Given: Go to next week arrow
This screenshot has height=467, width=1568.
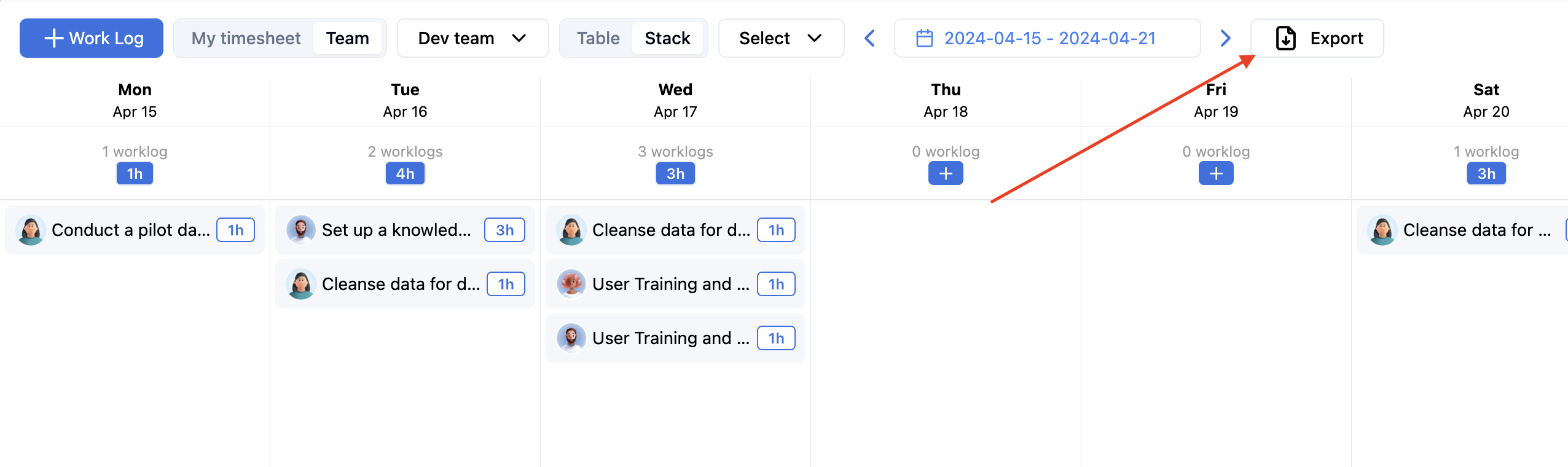Looking at the screenshot, I should click(1225, 38).
